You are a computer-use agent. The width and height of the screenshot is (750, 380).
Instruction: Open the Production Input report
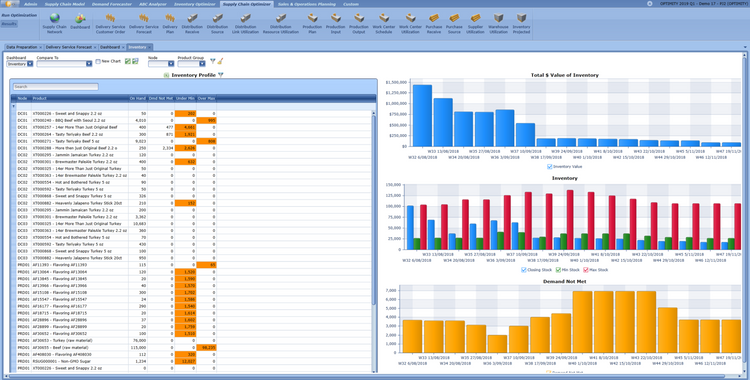click(336, 23)
